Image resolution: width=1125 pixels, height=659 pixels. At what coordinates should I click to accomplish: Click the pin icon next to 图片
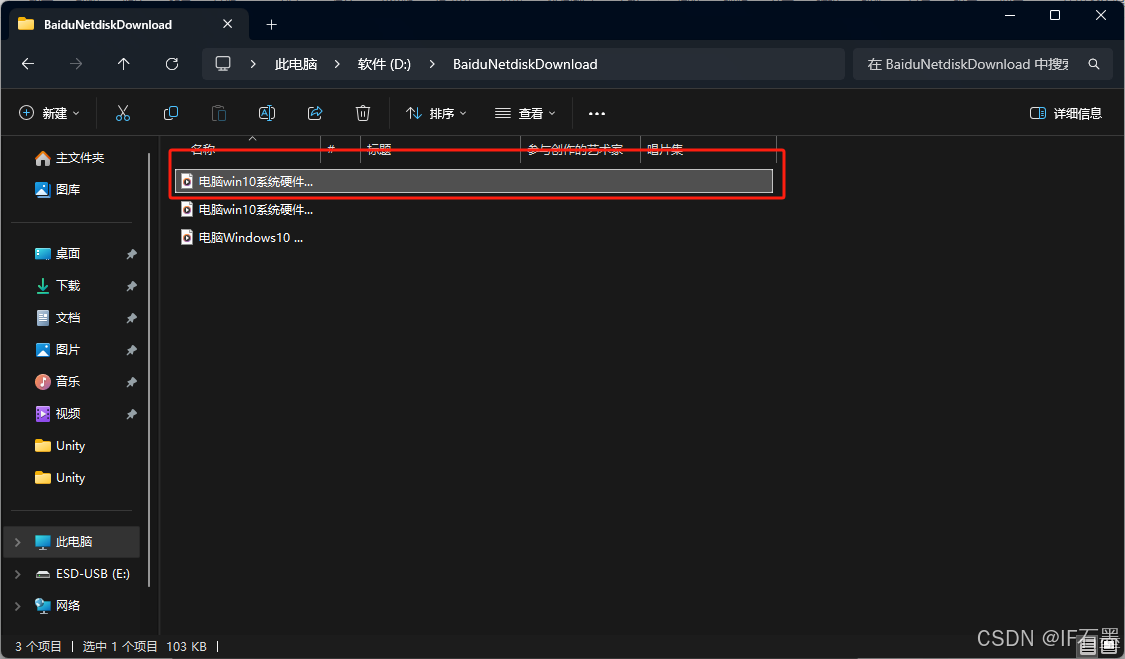click(x=131, y=350)
